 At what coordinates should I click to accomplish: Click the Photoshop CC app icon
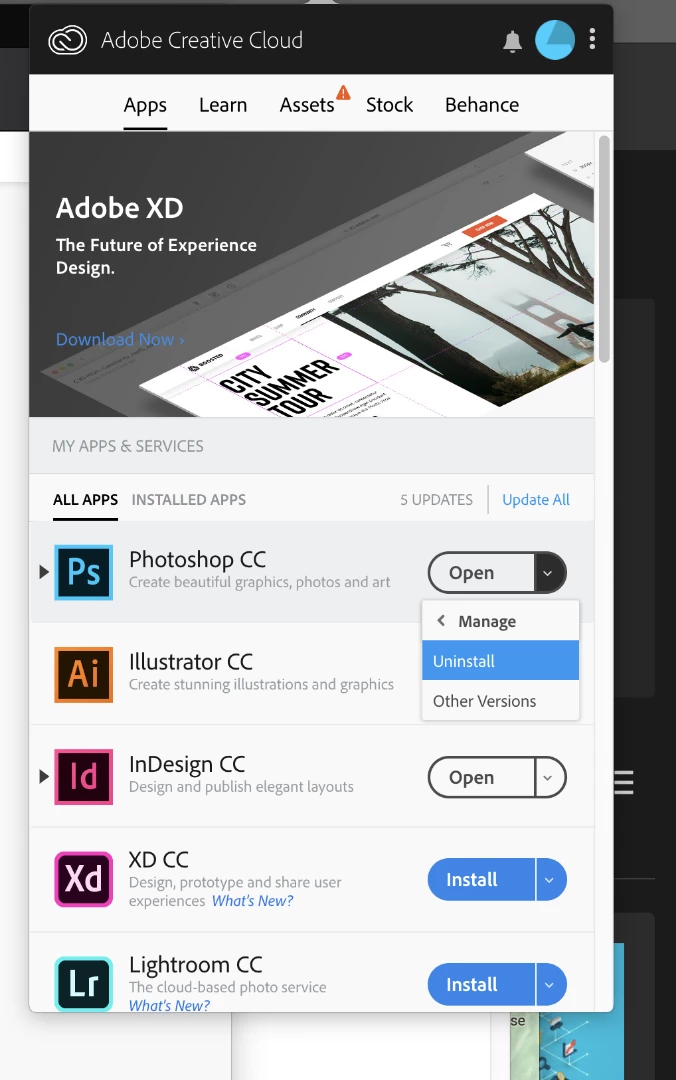click(x=83, y=572)
